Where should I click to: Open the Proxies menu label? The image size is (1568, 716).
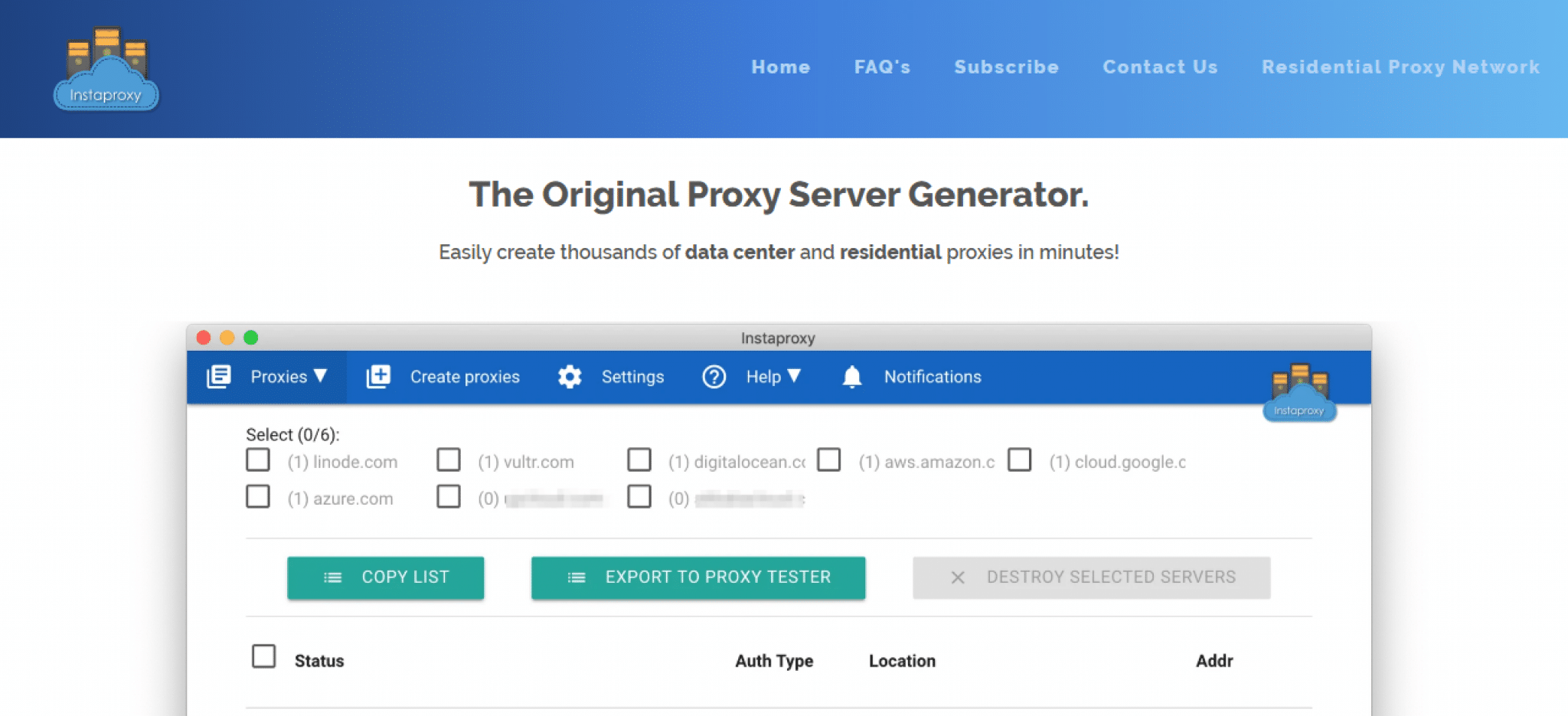(279, 377)
